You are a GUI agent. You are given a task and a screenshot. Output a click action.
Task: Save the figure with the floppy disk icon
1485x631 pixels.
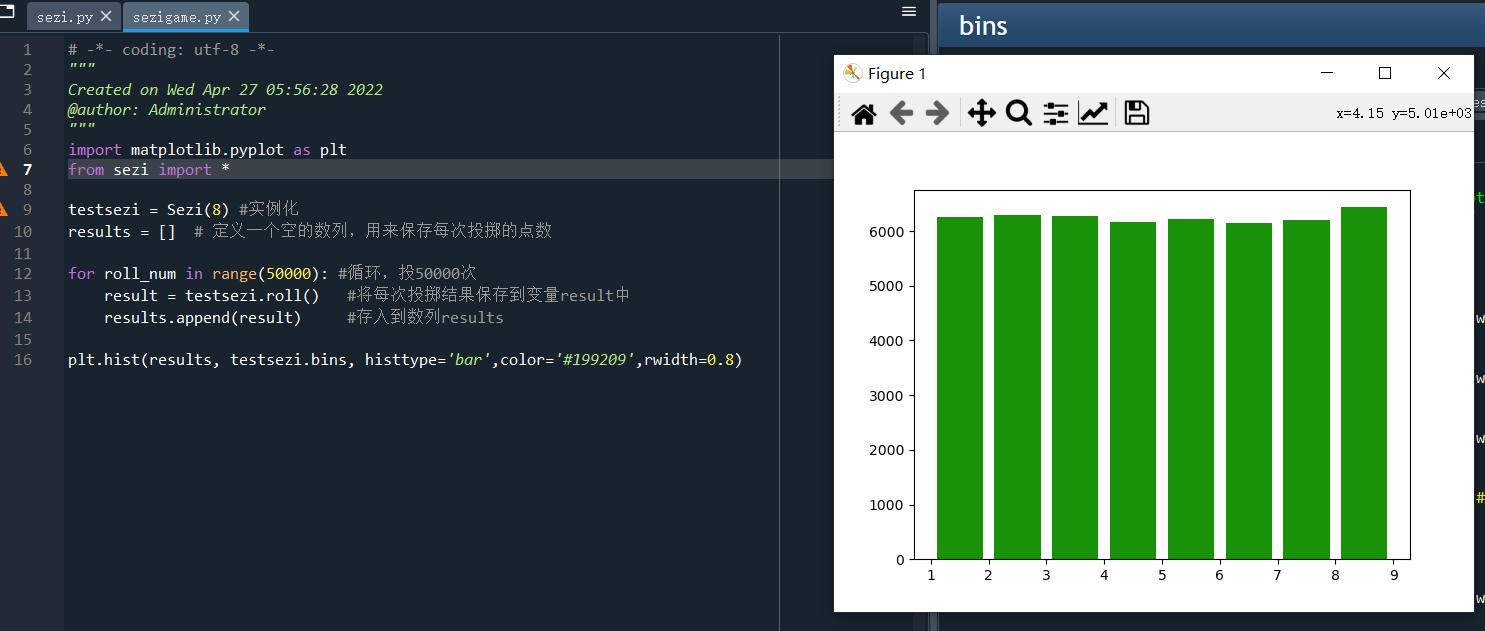pyautogui.click(x=1136, y=114)
